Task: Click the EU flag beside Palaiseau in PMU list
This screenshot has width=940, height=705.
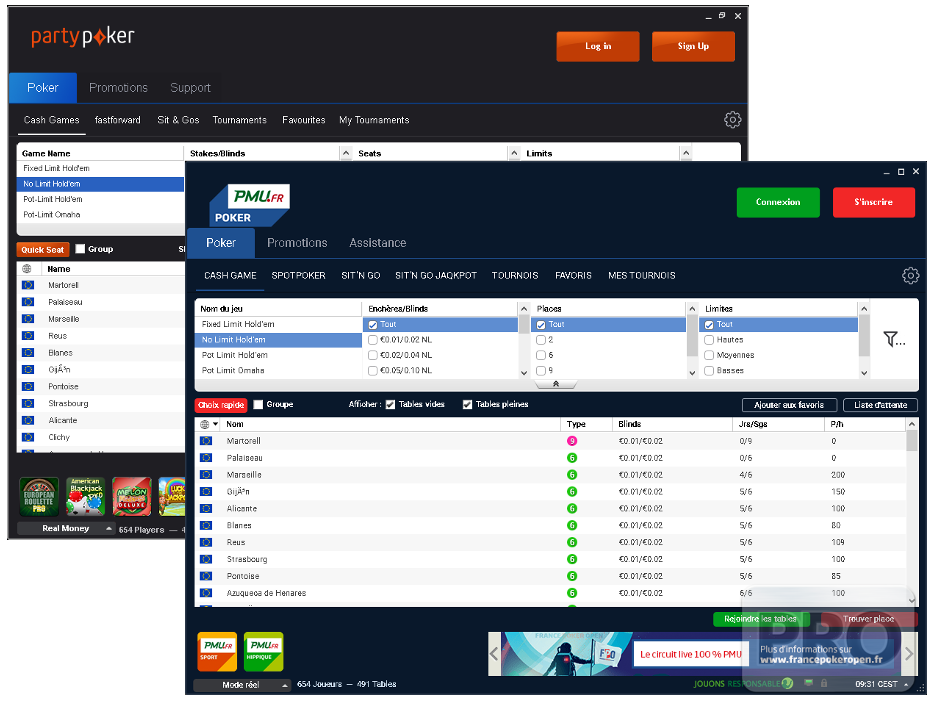Action: click(x=206, y=458)
